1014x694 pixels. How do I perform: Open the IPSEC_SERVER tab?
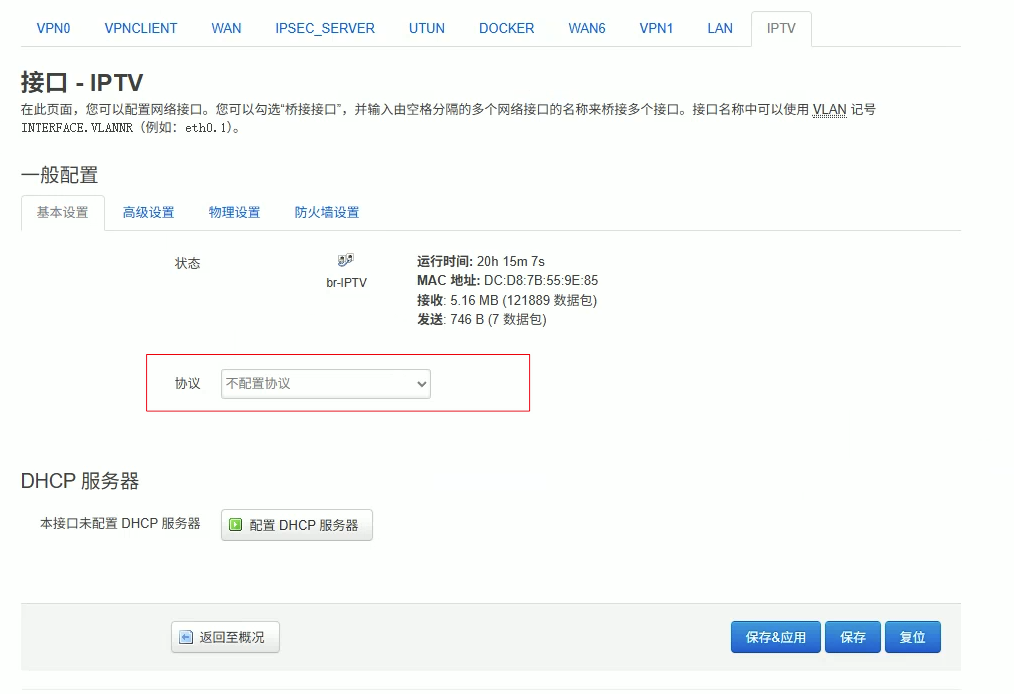(x=324, y=28)
